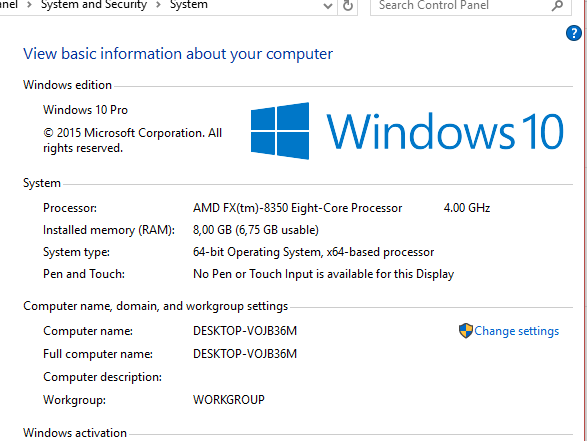Select the System breadcrumb item

click(x=189, y=5)
